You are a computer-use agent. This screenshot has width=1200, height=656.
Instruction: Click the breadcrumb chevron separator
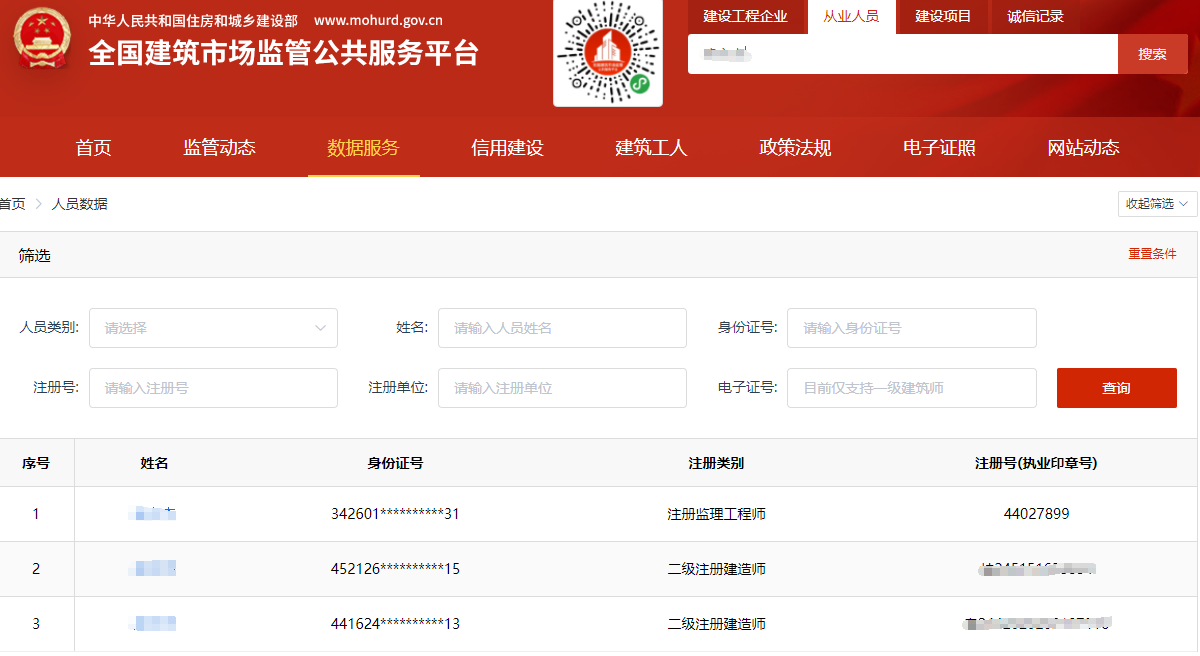click(x=39, y=204)
